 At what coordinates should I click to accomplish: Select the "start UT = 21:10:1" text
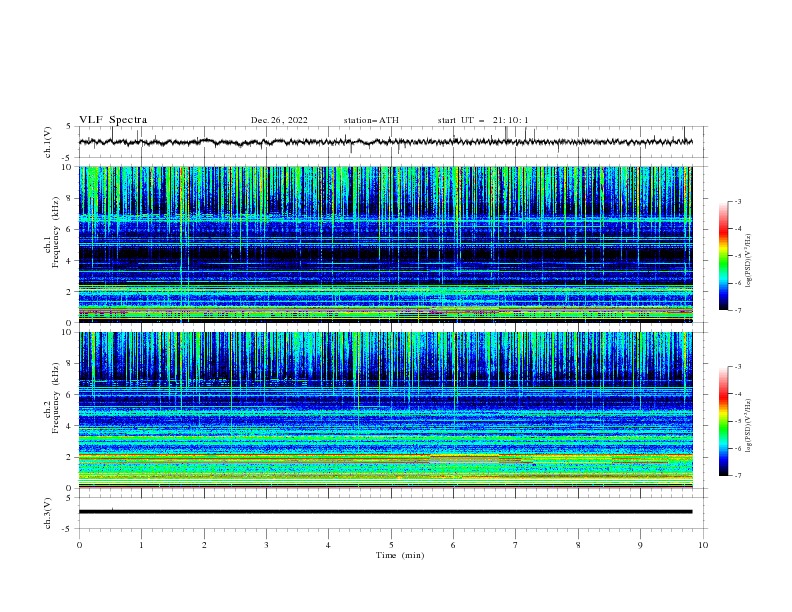click(x=483, y=120)
